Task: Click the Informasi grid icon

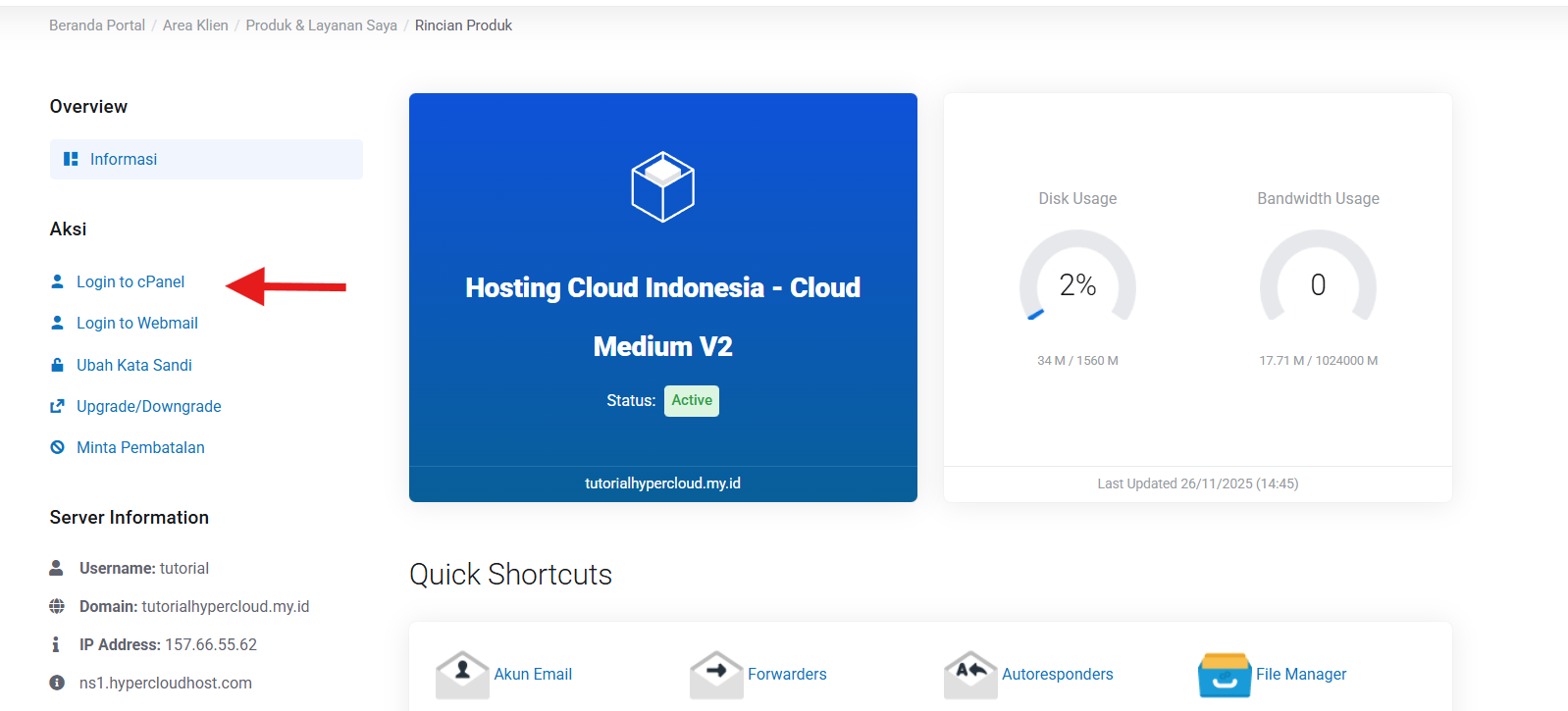Action: pos(71,159)
